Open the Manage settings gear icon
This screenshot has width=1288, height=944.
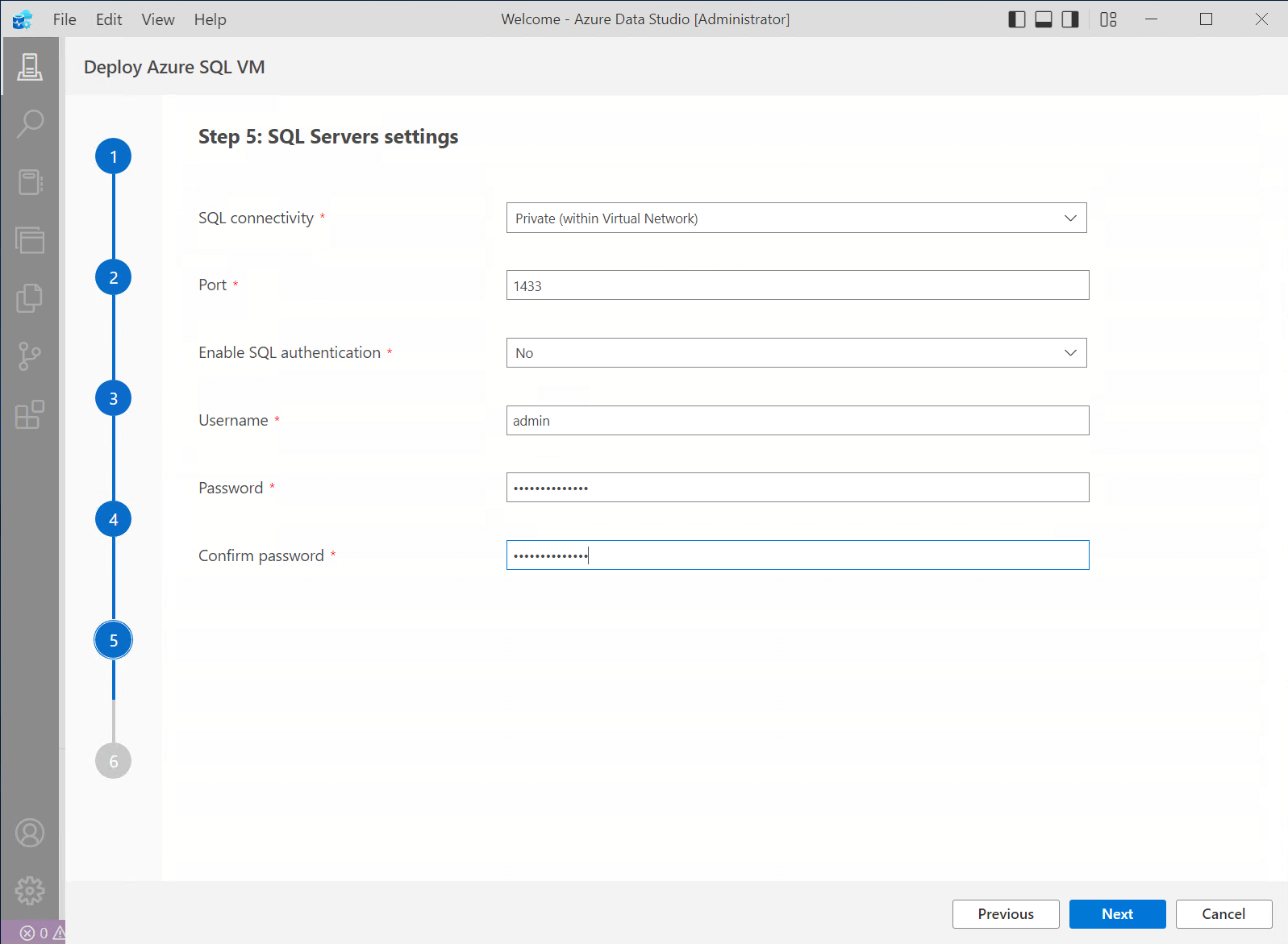click(x=30, y=891)
